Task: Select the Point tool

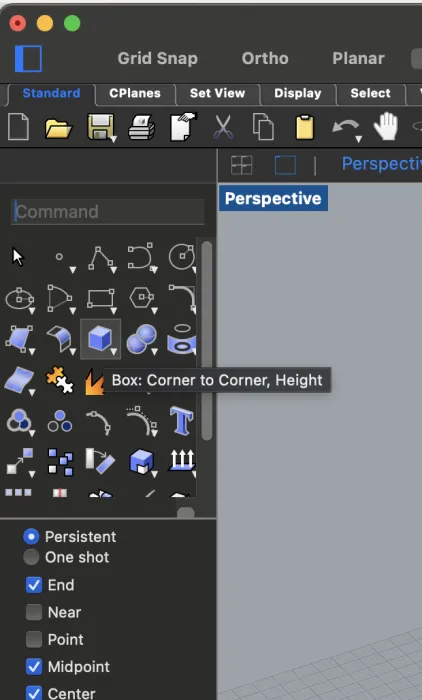Action: (x=59, y=257)
